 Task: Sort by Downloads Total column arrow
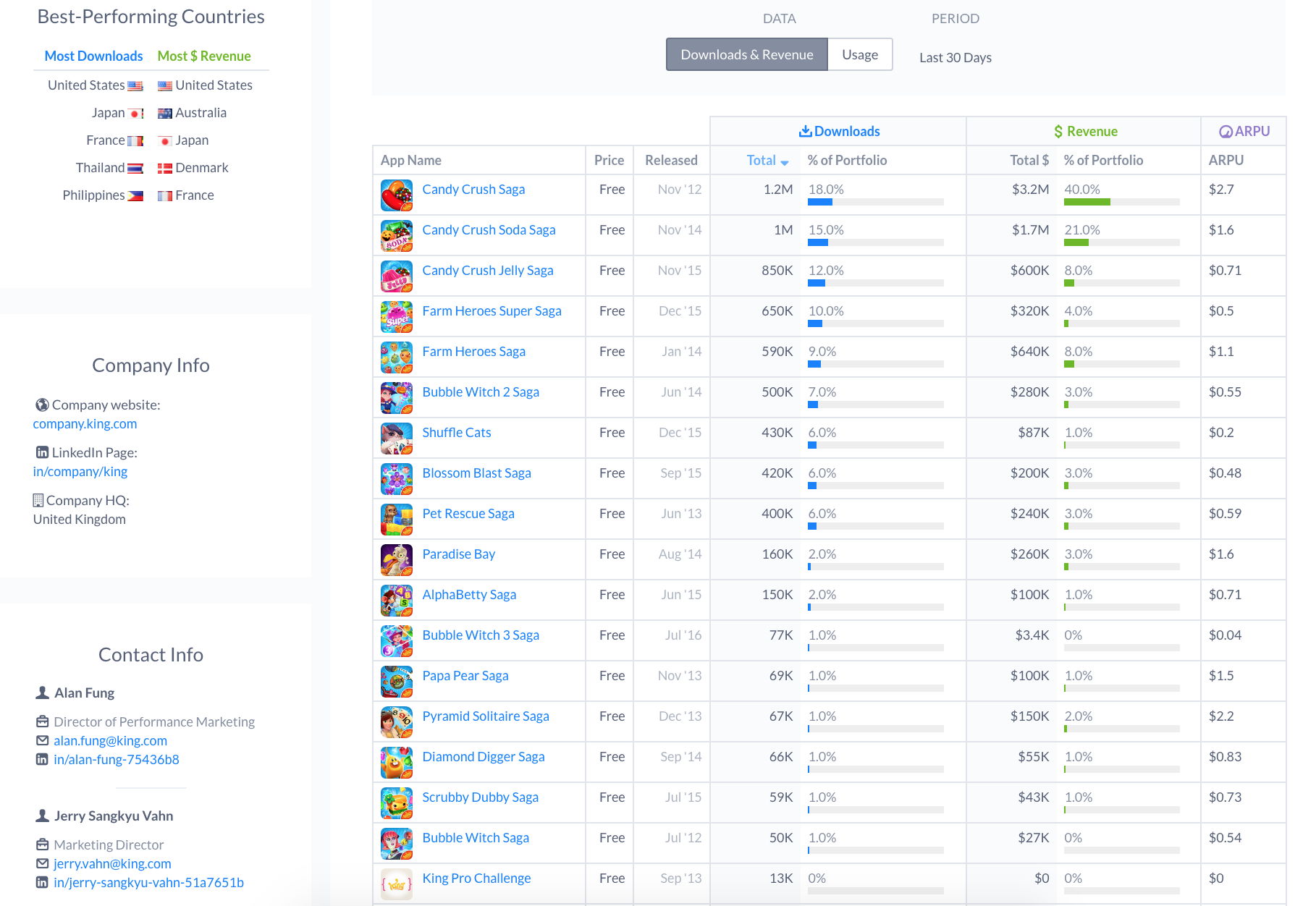[x=785, y=163]
